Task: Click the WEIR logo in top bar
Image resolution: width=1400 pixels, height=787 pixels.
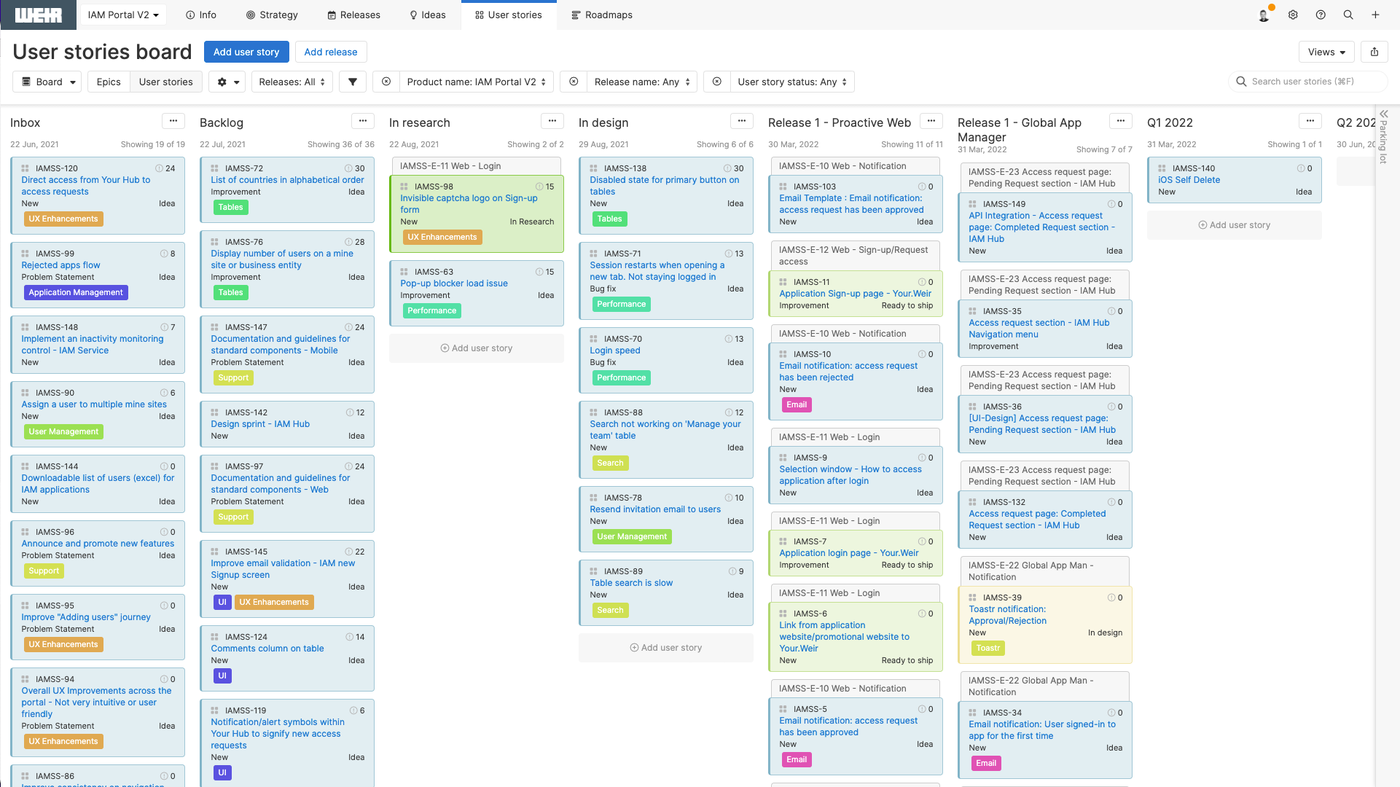Action: point(39,15)
